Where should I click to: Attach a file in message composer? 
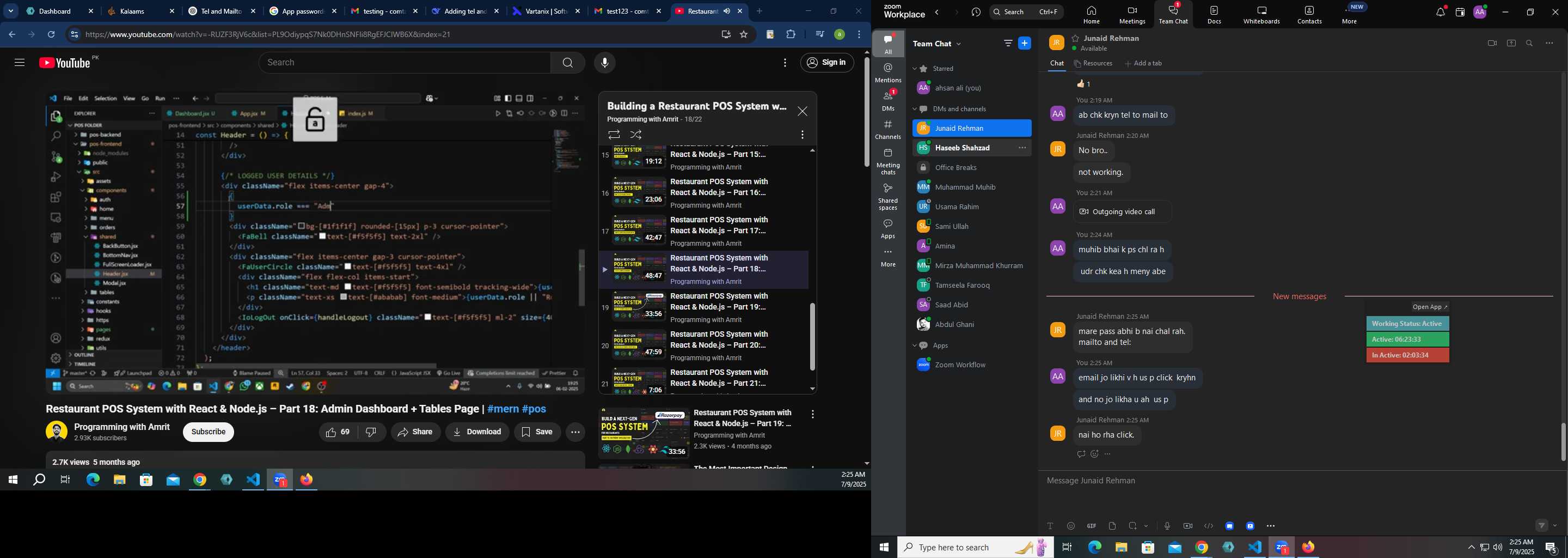click(1112, 526)
